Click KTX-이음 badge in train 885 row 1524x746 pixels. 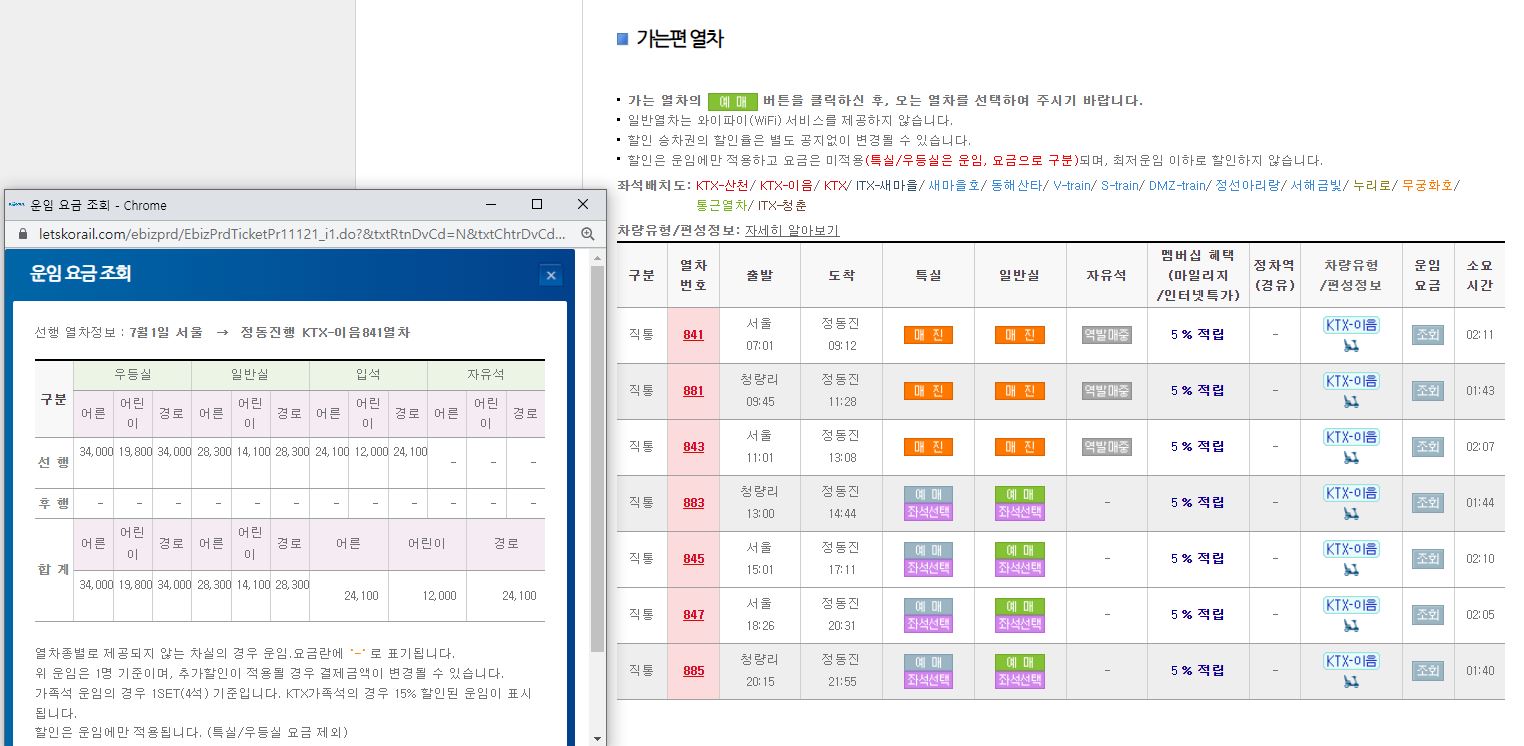pos(1351,661)
